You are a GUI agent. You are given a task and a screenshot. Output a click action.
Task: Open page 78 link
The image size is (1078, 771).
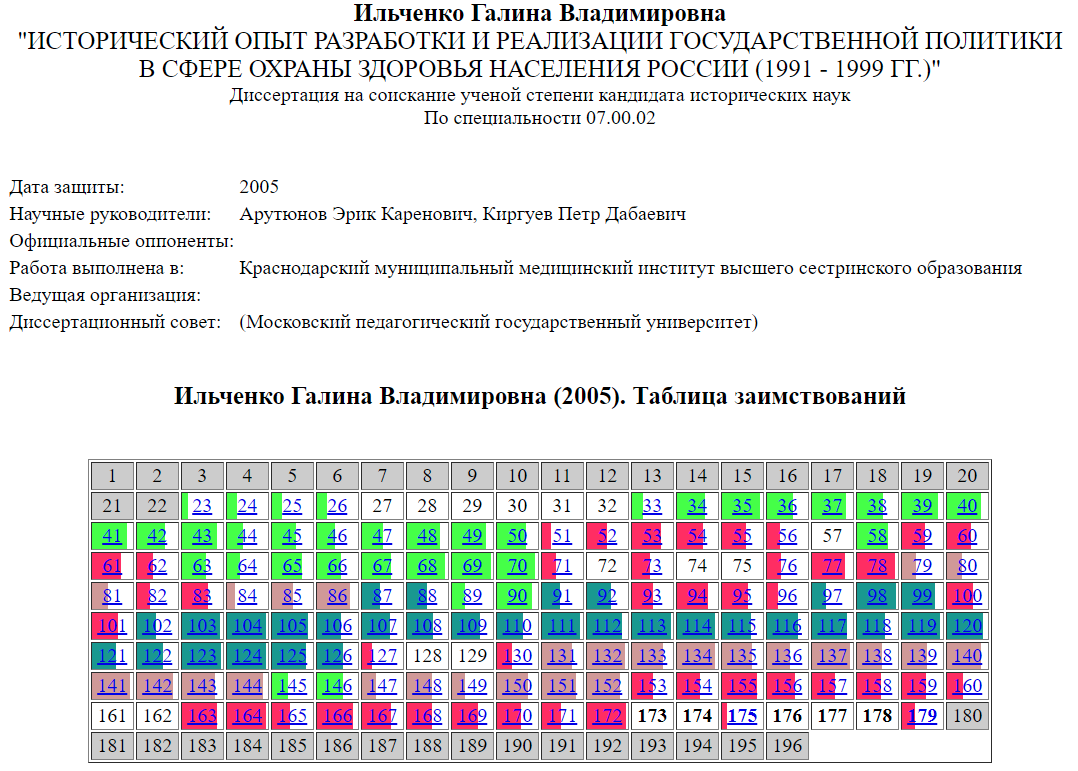877,566
